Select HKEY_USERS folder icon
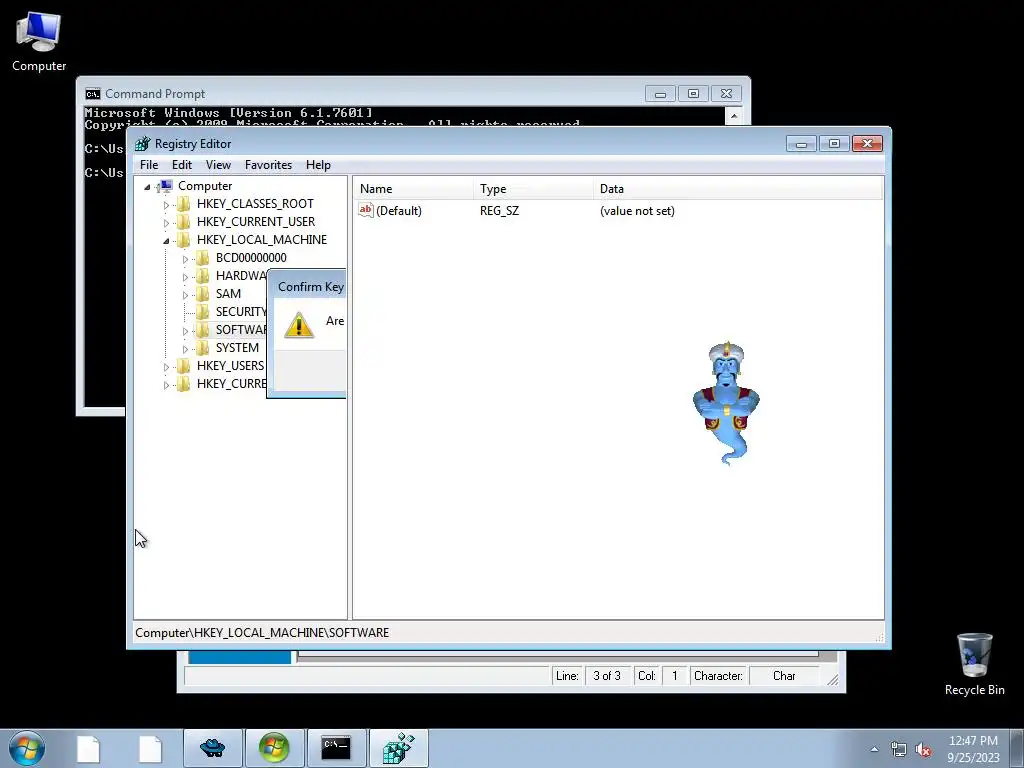1024x768 pixels. point(184,366)
